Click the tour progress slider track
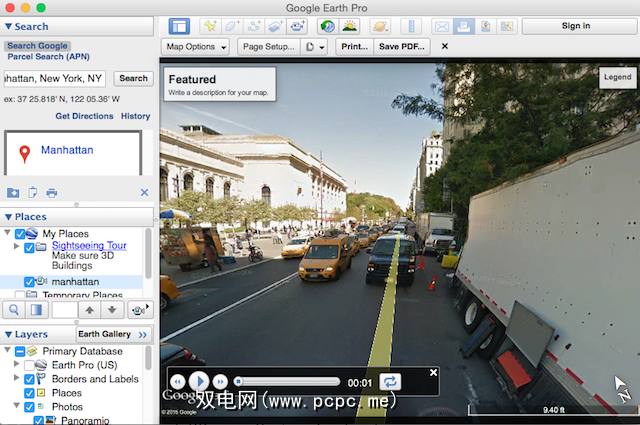This screenshot has width=640, height=425. [290, 381]
